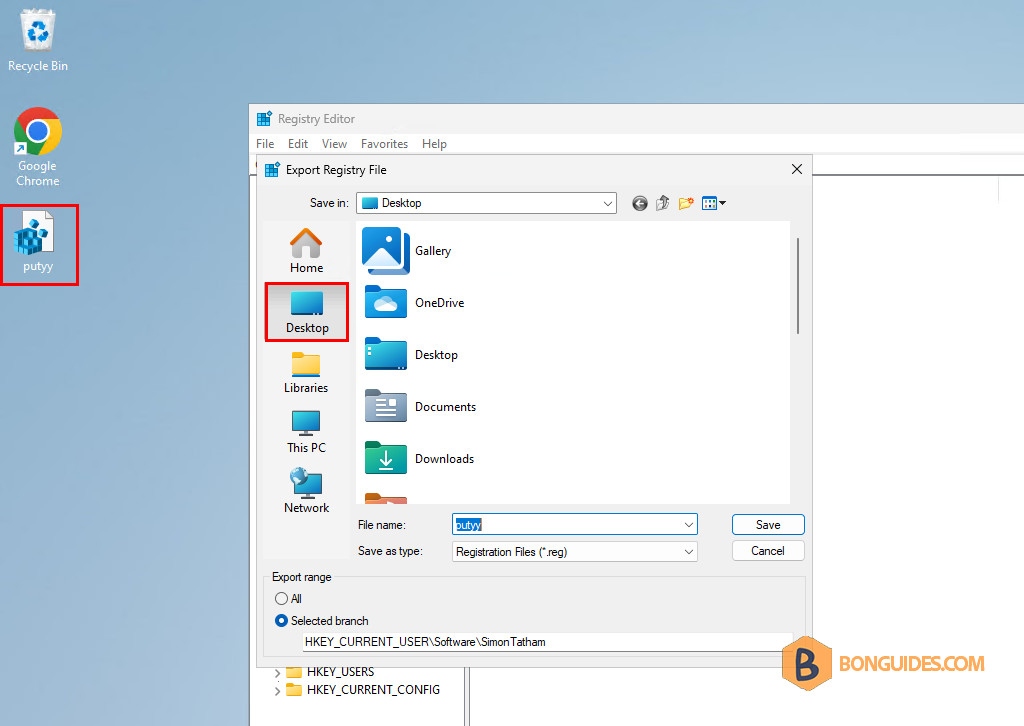Open Libraries in the places sidebar
The width and height of the screenshot is (1024, 726).
(x=306, y=373)
